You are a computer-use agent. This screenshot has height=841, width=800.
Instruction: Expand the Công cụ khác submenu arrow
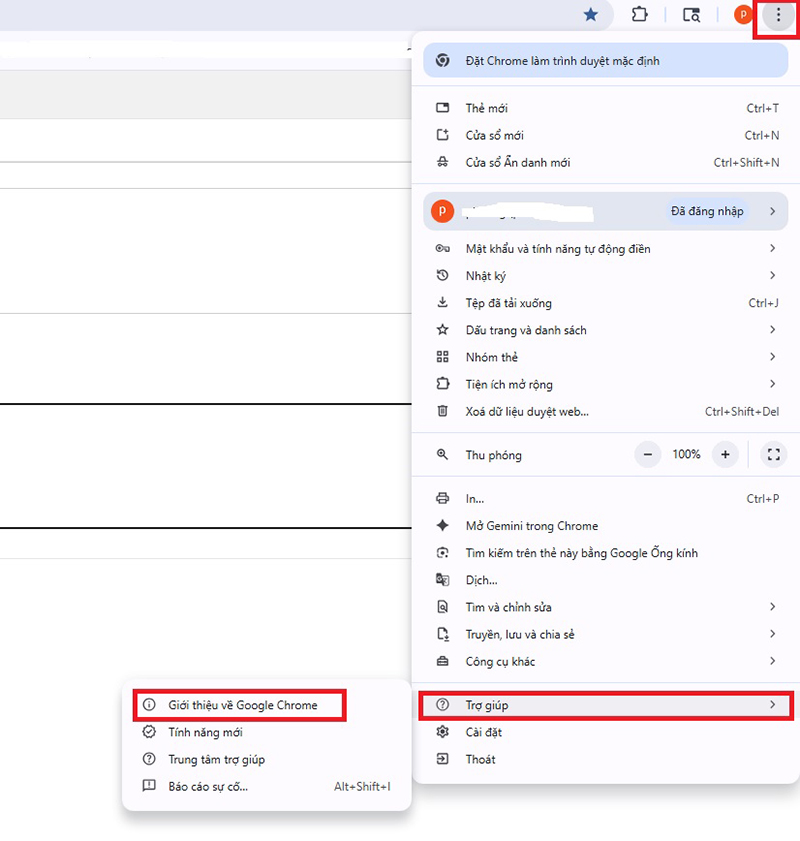pos(772,661)
